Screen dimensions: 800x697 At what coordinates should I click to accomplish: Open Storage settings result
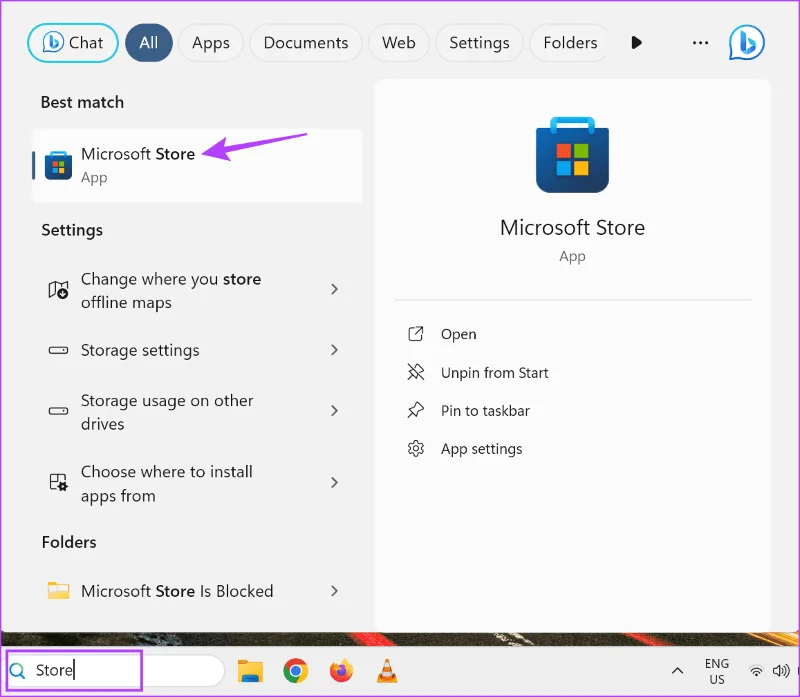[197, 351]
